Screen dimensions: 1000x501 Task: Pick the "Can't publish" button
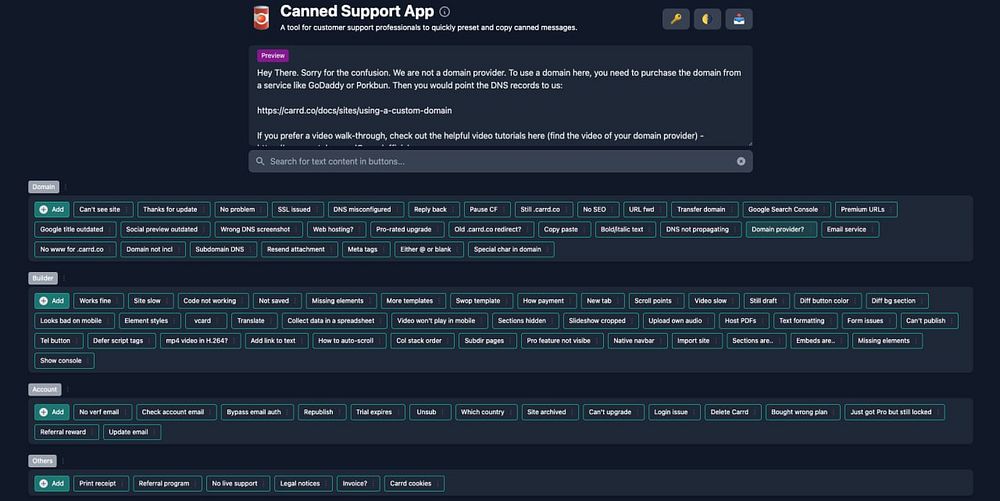929,320
